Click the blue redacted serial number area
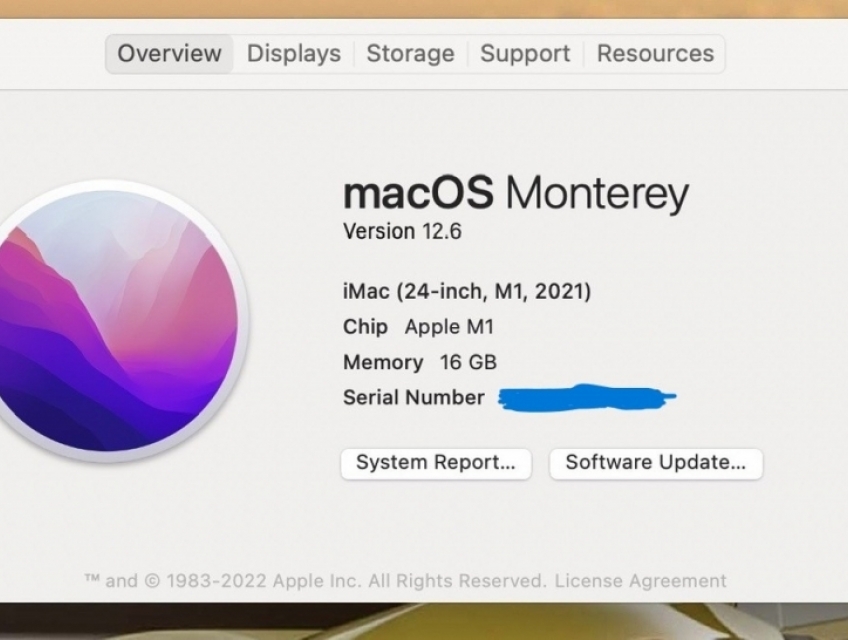The width and height of the screenshot is (848, 640). point(590,395)
